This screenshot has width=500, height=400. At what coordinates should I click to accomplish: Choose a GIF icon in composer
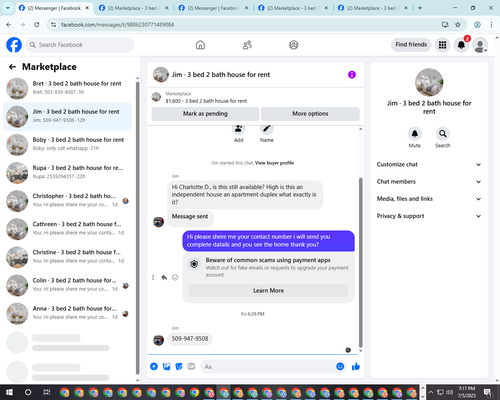click(x=191, y=367)
